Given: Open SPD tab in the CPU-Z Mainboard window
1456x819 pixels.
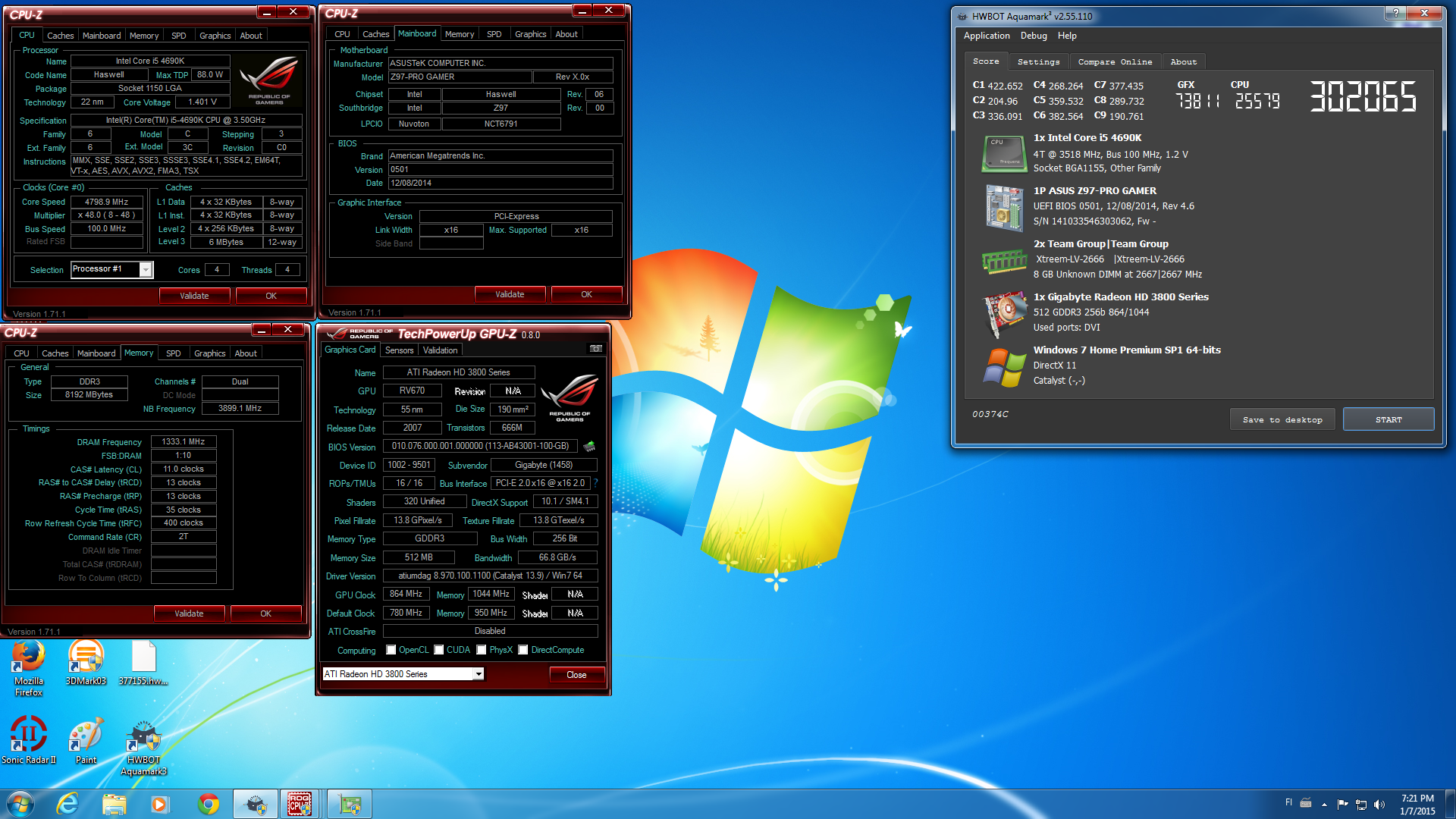Looking at the screenshot, I should pos(494,34).
